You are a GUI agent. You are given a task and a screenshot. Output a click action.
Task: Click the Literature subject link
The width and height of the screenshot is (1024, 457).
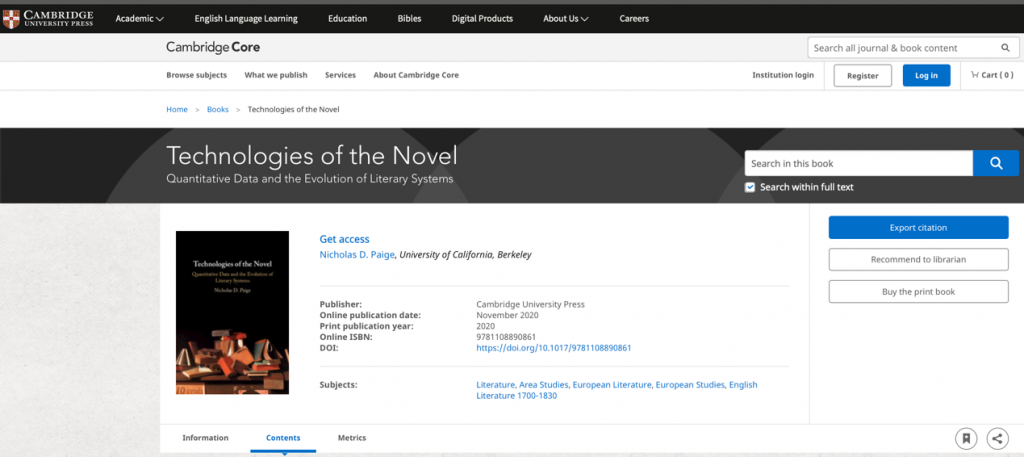(x=496, y=385)
